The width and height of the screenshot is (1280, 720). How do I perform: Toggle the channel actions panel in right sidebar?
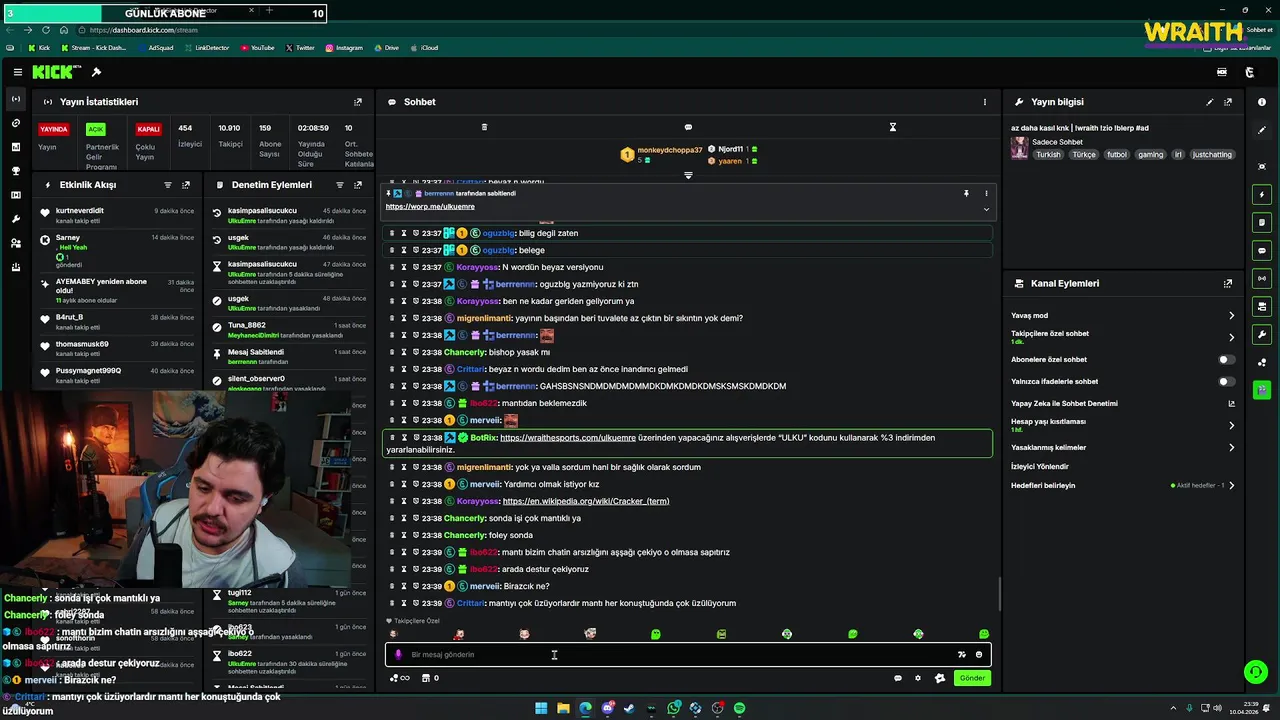(x=1262, y=306)
